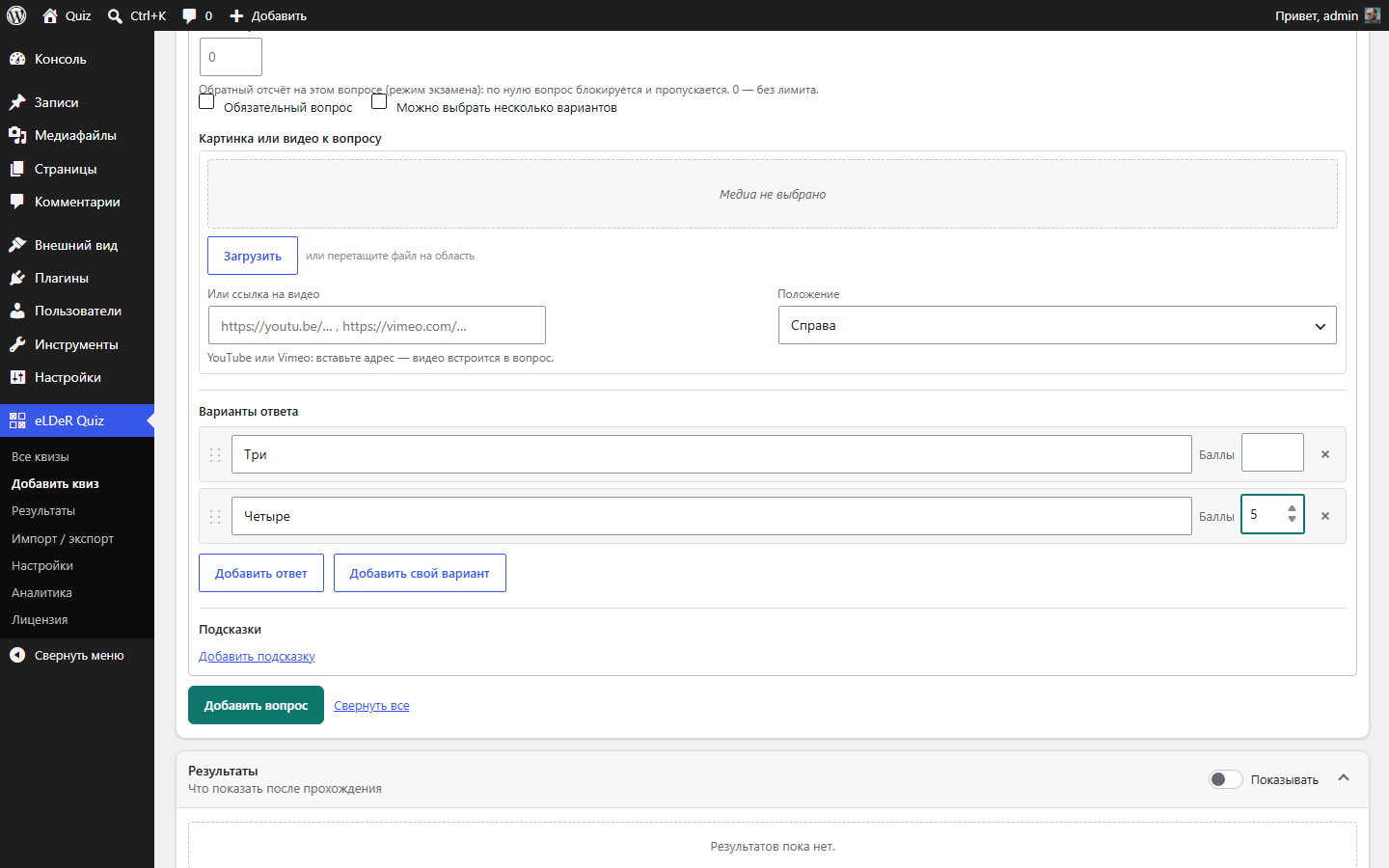The height and width of the screenshot is (868, 1389).
Task: Focus empty Баллы field for Три
Action: click(x=1272, y=452)
